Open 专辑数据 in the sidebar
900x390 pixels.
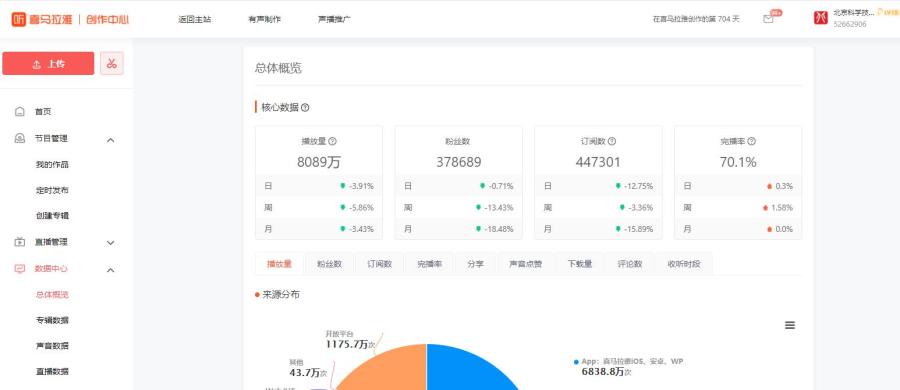point(52,320)
